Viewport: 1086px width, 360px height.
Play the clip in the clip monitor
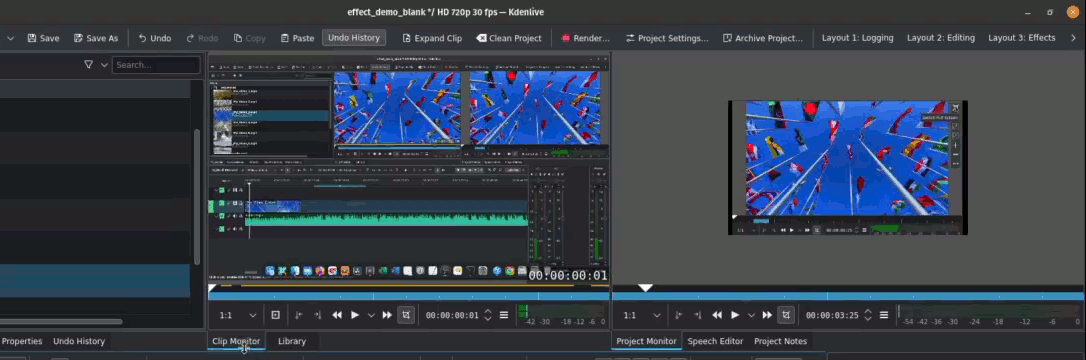[x=355, y=315]
